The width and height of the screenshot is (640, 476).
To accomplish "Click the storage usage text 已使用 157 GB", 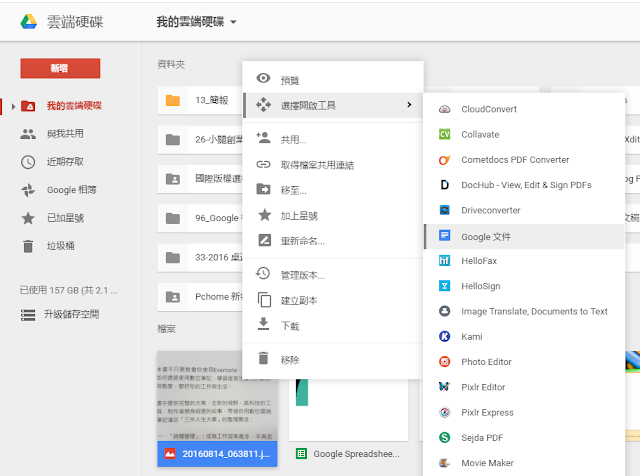I will [x=69, y=290].
